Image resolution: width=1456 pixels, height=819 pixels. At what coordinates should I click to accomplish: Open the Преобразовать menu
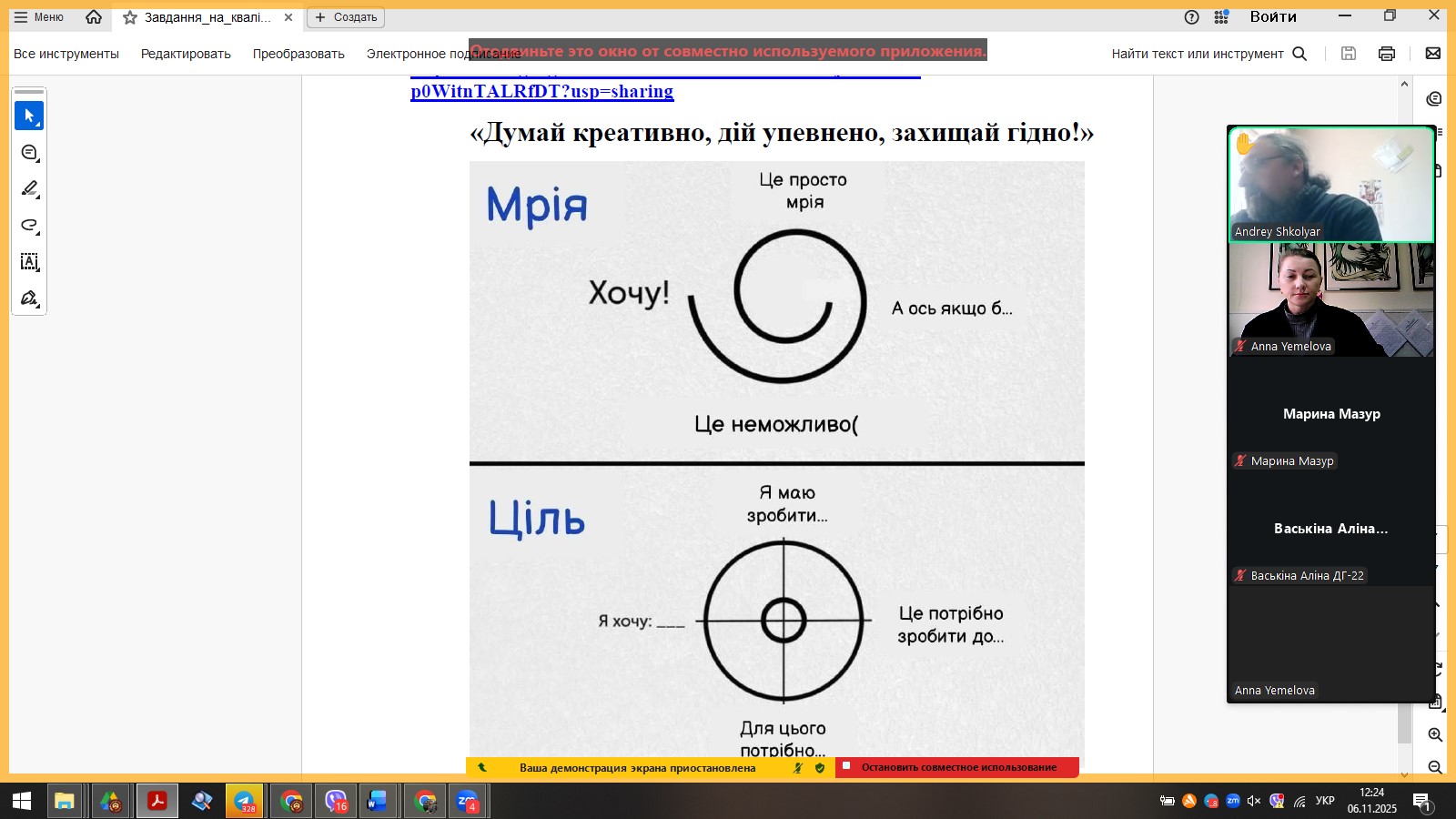298,54
